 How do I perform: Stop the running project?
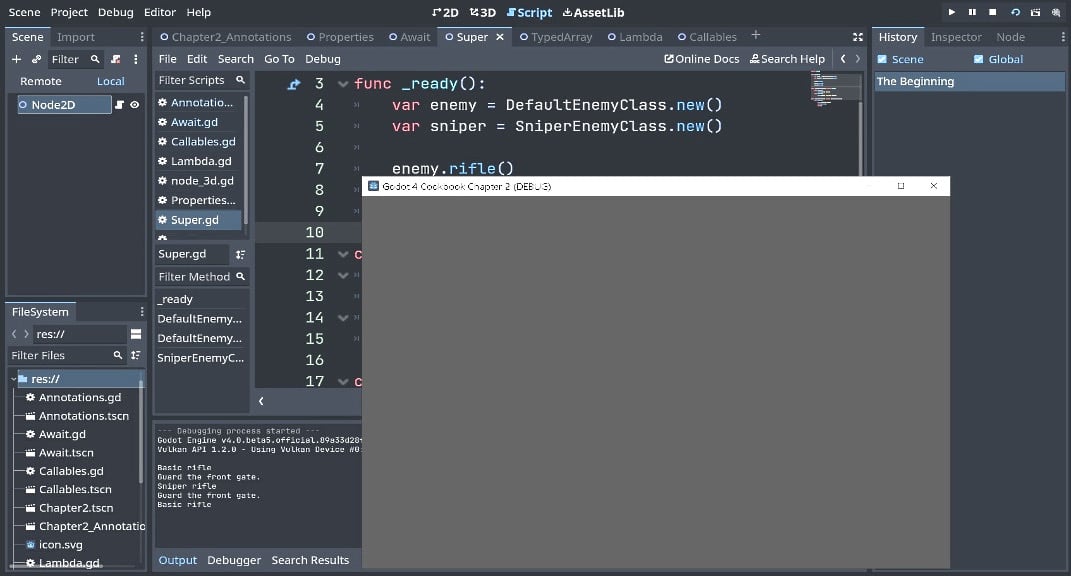(992, 12)
